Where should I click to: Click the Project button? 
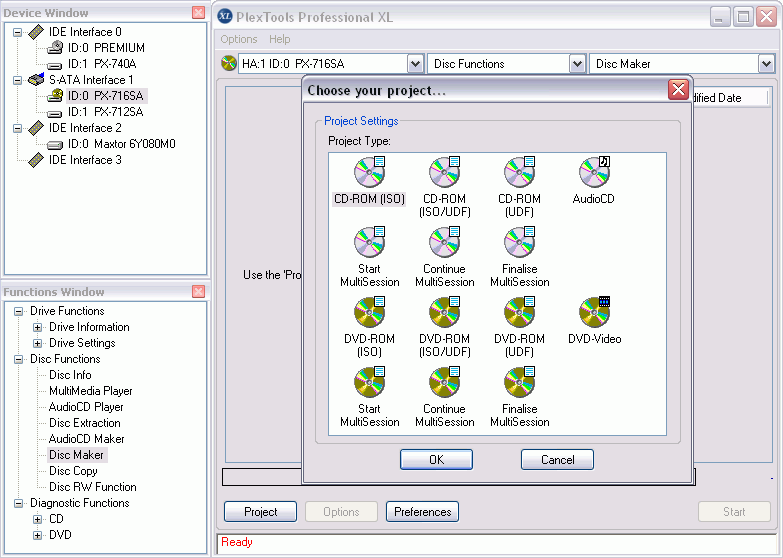pyautogui.click(x=261, y=512)
